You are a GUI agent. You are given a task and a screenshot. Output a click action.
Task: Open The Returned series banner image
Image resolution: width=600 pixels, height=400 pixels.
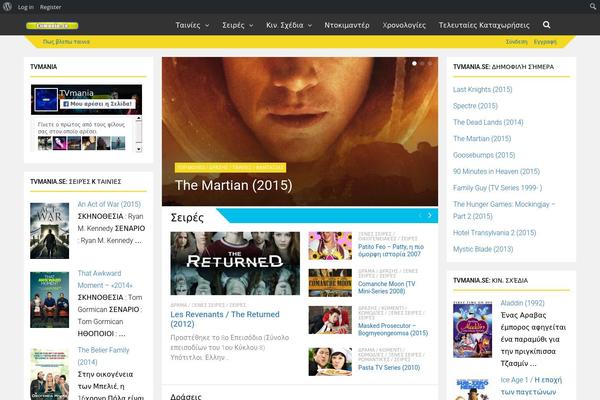[x=235, y=263]
